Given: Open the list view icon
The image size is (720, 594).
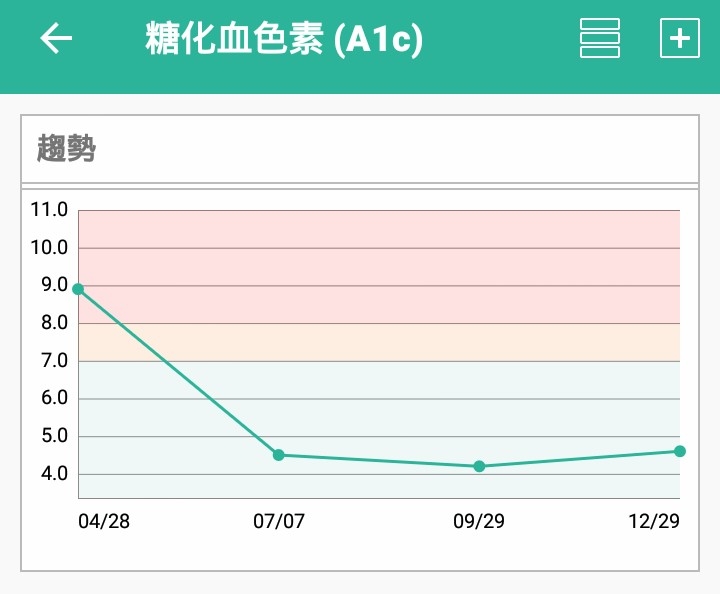Looking at the screenshot, I should [600, 38].
